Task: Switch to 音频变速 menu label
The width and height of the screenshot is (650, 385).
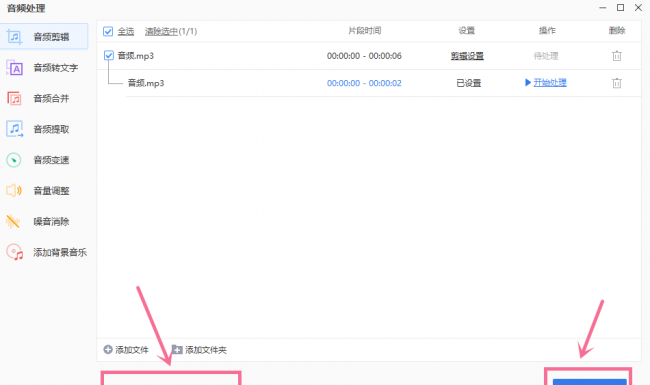Action: pyautogui.click(x=51, y=160)
